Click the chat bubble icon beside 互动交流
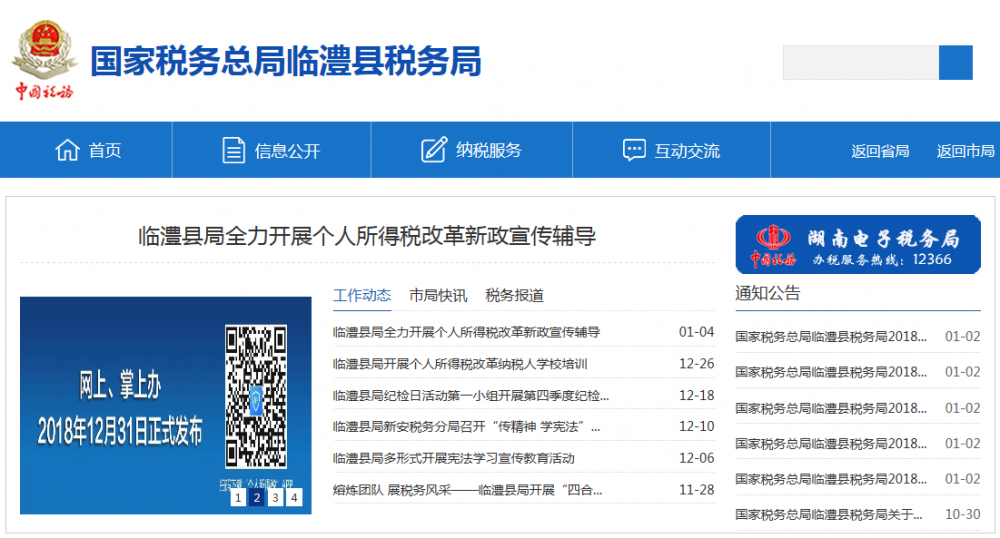 pyautogui.click(x=633, y=150)
